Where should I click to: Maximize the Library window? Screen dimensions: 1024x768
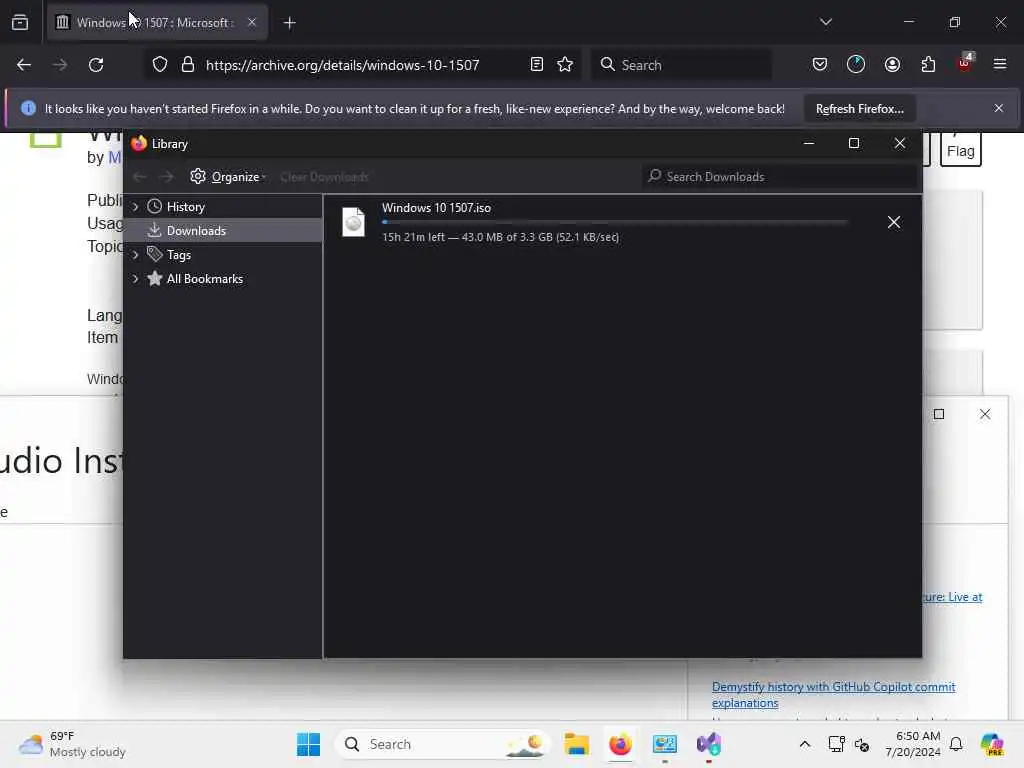[854, 143]
